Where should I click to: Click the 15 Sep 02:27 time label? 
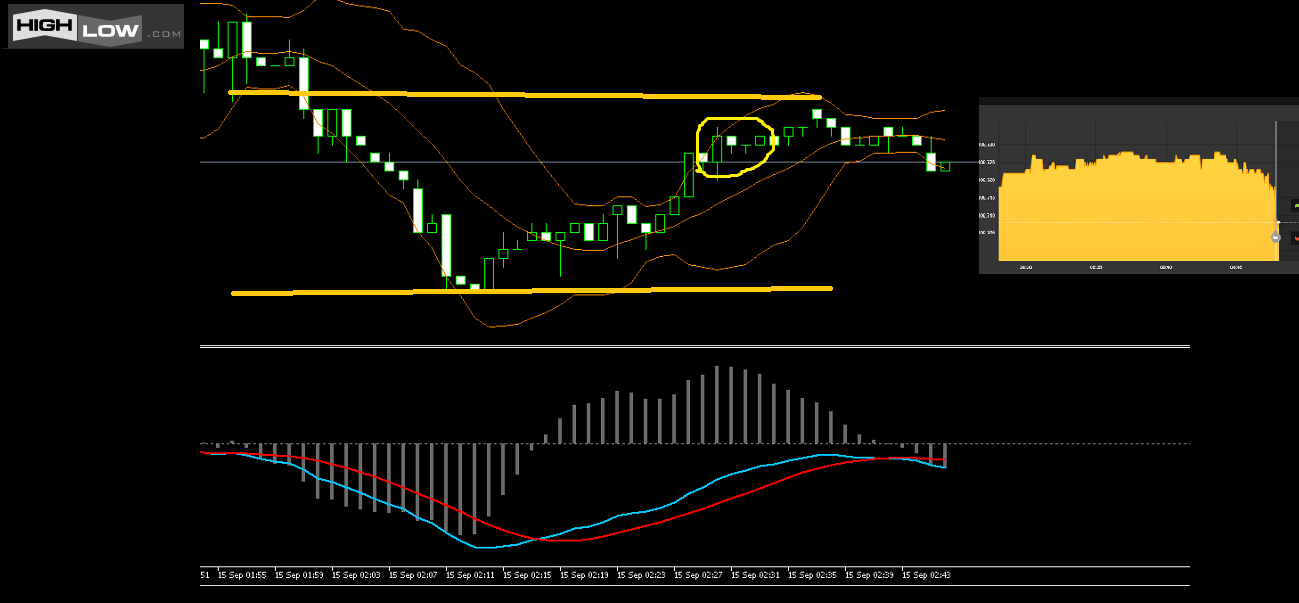(x=699, y=575)
